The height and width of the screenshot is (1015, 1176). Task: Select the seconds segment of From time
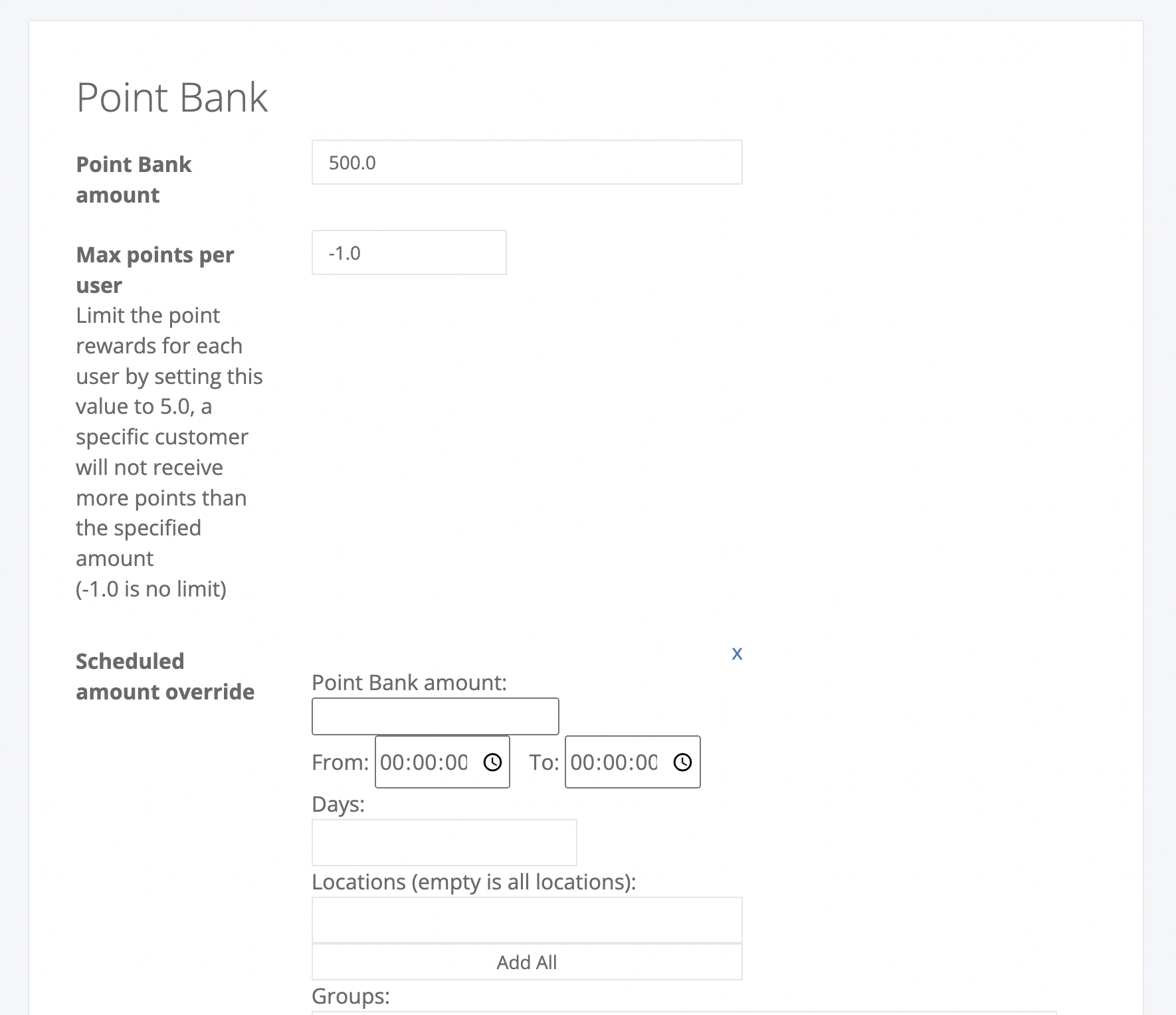pyautogui.click(x=456, y=762)
